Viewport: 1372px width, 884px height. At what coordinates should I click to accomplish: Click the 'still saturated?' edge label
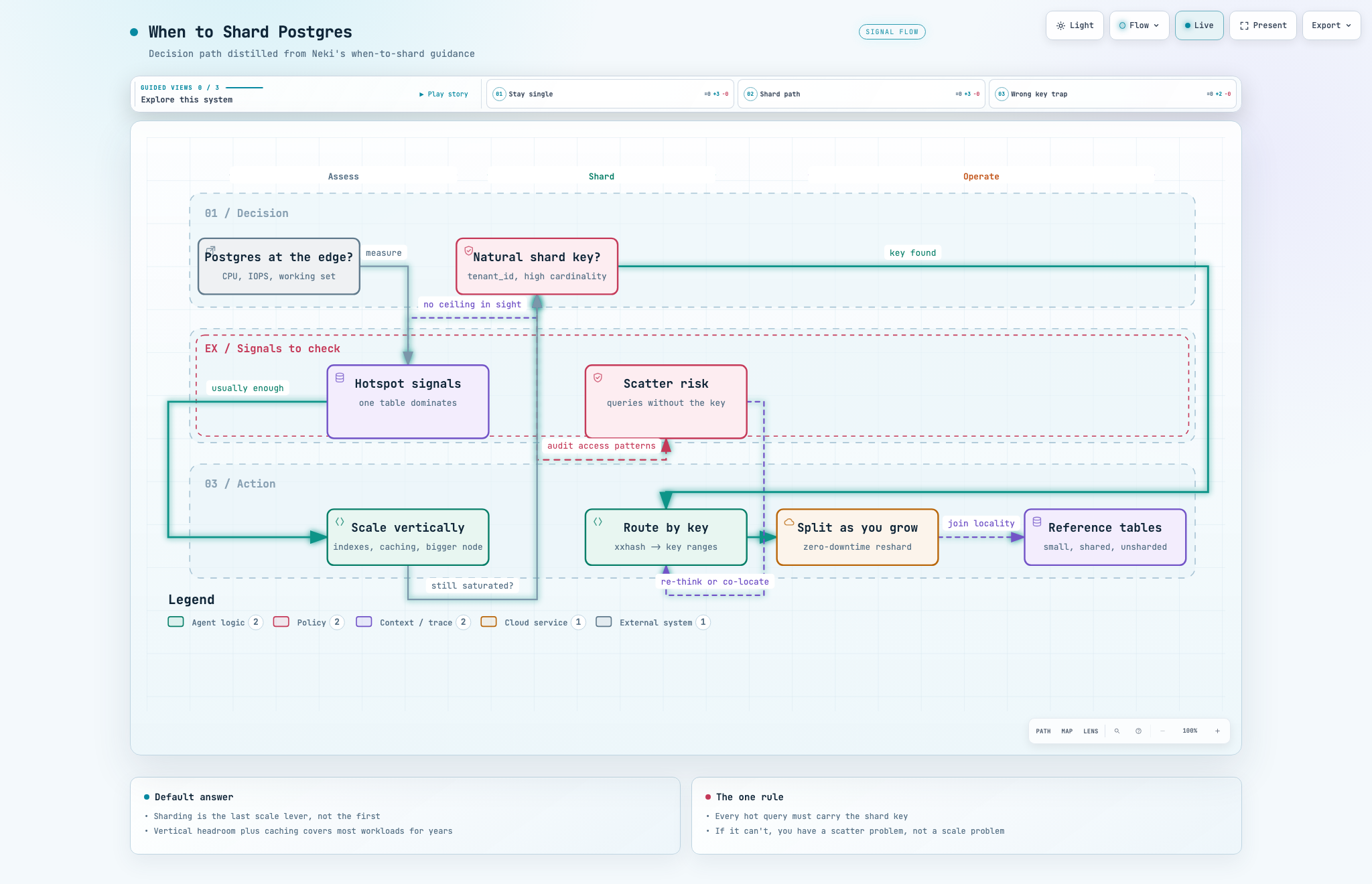(x=472, y=585)
